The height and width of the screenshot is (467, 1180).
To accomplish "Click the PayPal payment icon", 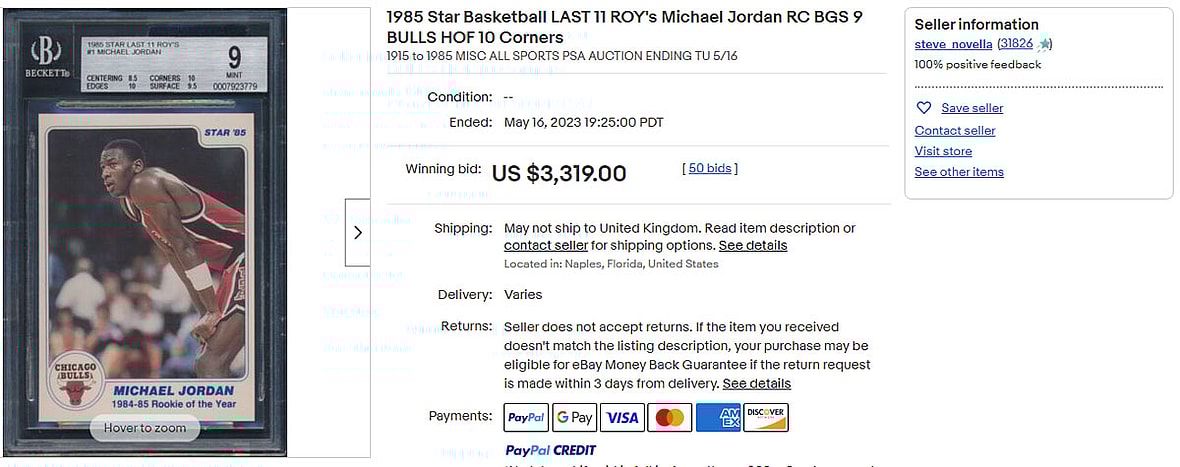I will pyautogui.click(x=526, y=417).
